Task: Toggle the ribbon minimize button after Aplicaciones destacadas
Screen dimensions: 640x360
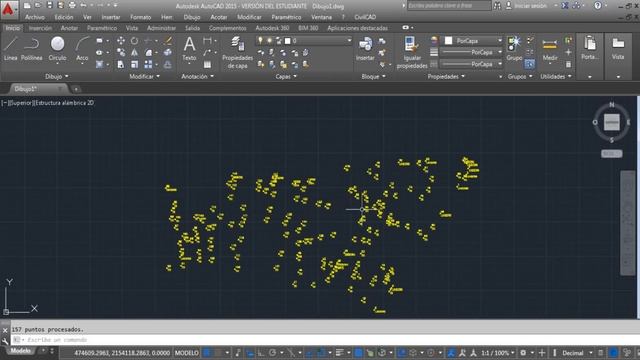Action: point(405,28)
